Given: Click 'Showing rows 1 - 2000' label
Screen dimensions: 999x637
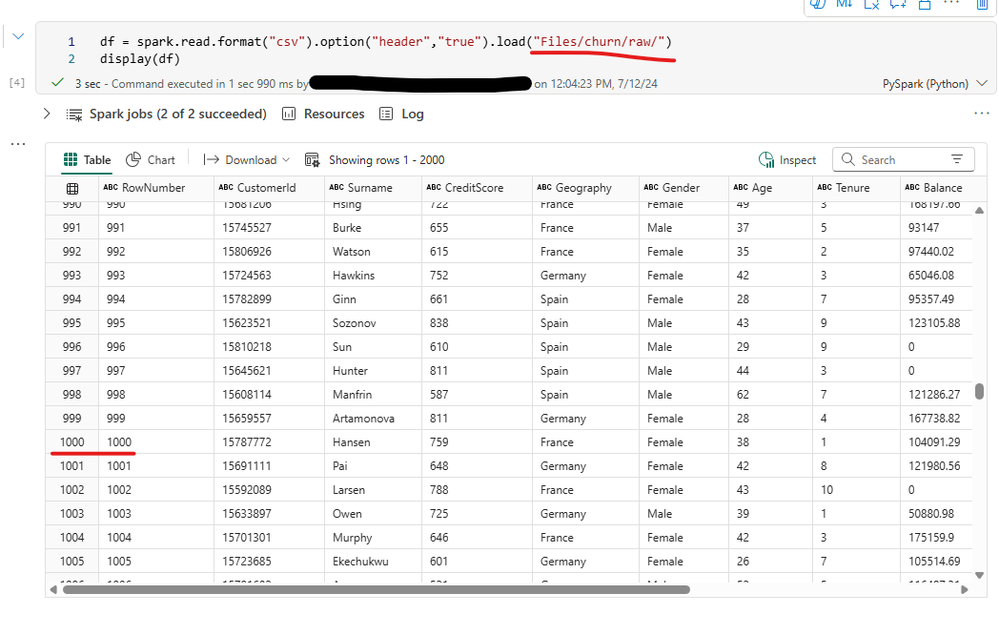Looking at the screenshot, I should [x=387, y=160].
